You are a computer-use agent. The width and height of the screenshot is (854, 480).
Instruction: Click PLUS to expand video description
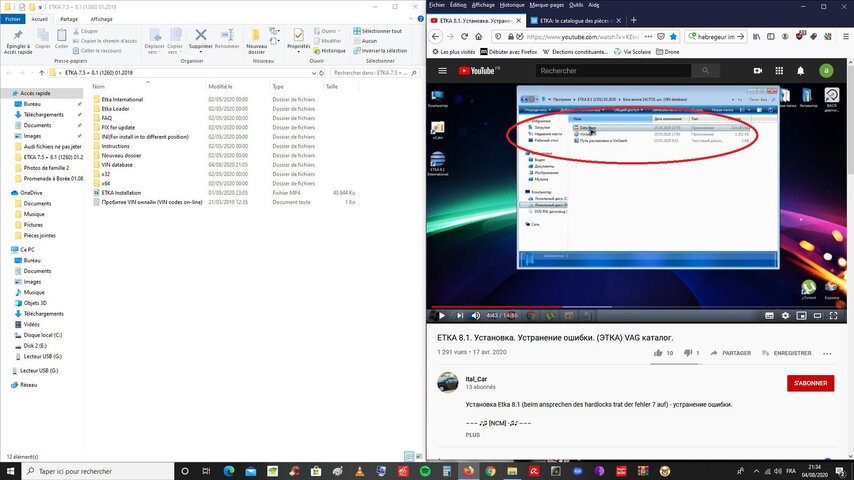point(472,435)
